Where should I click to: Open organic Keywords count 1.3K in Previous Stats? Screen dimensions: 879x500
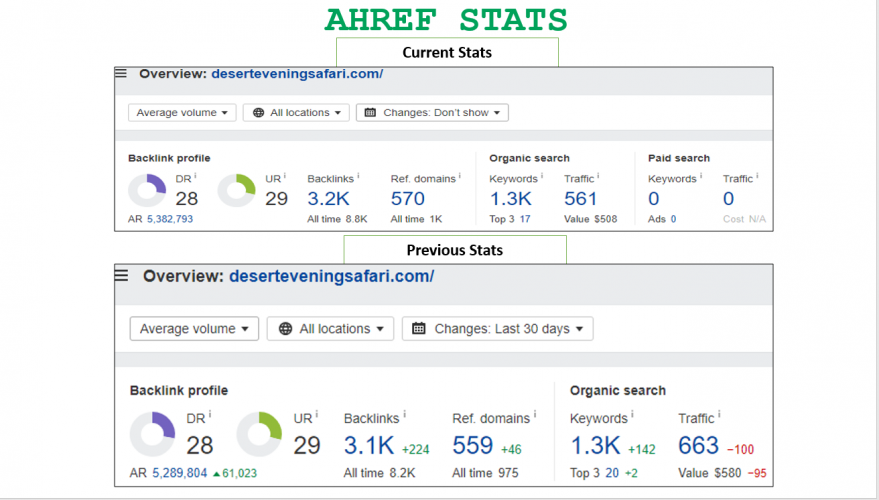coord(595,446)
